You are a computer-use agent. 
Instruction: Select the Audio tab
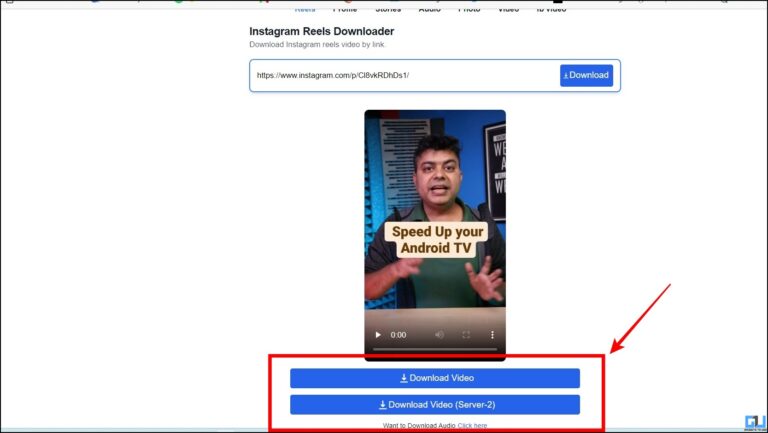tap(429, 9)
